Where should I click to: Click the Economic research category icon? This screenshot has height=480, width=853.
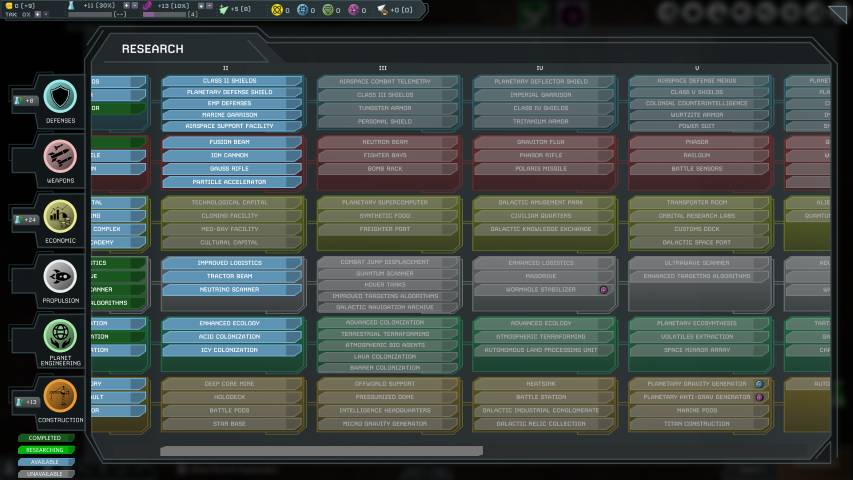[60, 216]
